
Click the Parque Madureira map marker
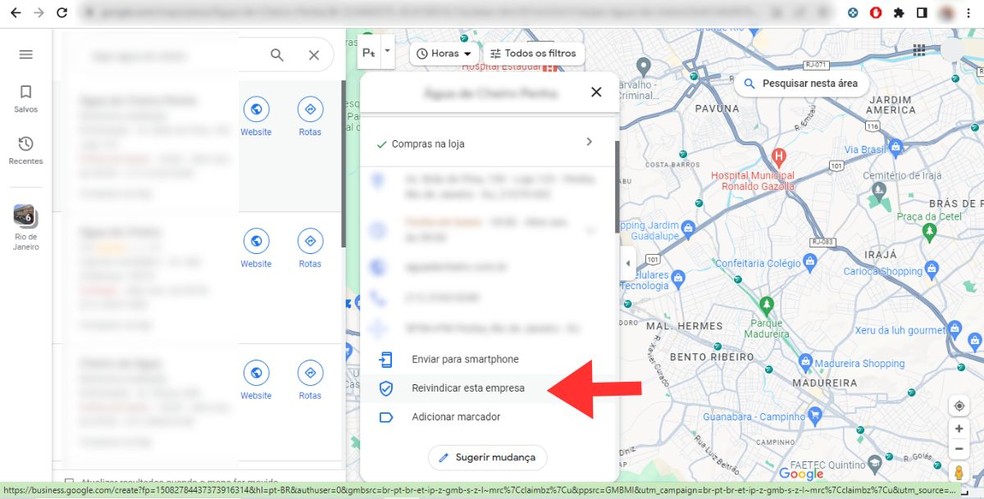coord(766,306)
